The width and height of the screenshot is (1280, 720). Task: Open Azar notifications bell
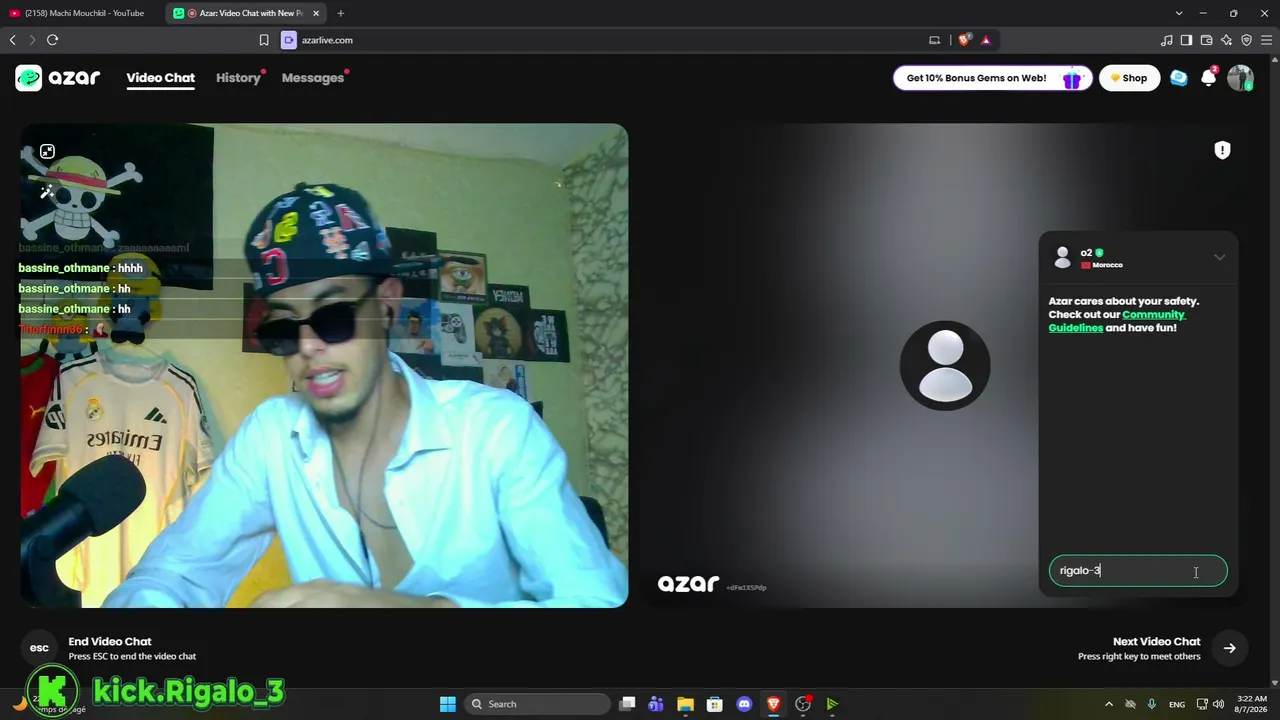[x=1209, y=78]
